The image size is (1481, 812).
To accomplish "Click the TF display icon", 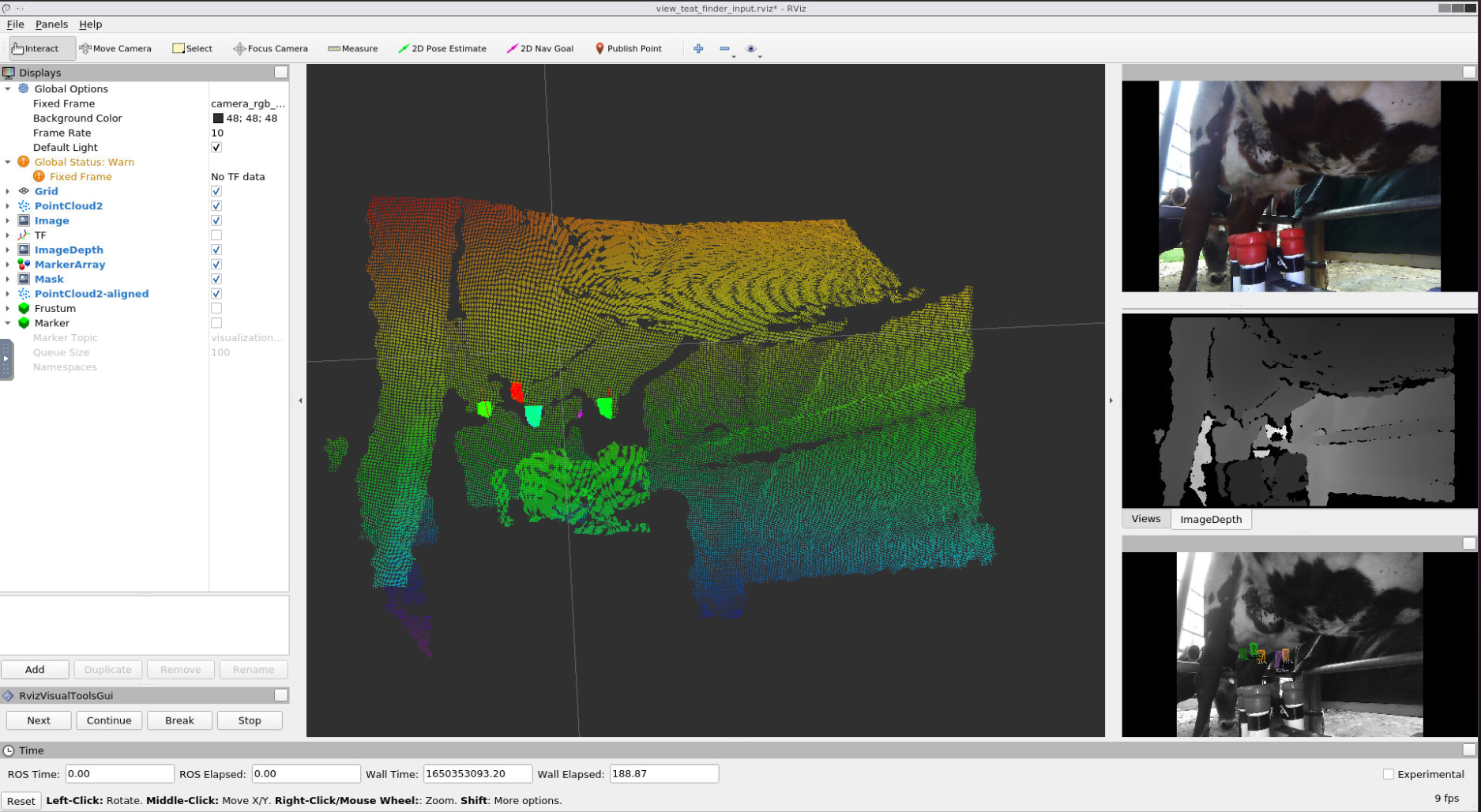I will 24,235.
